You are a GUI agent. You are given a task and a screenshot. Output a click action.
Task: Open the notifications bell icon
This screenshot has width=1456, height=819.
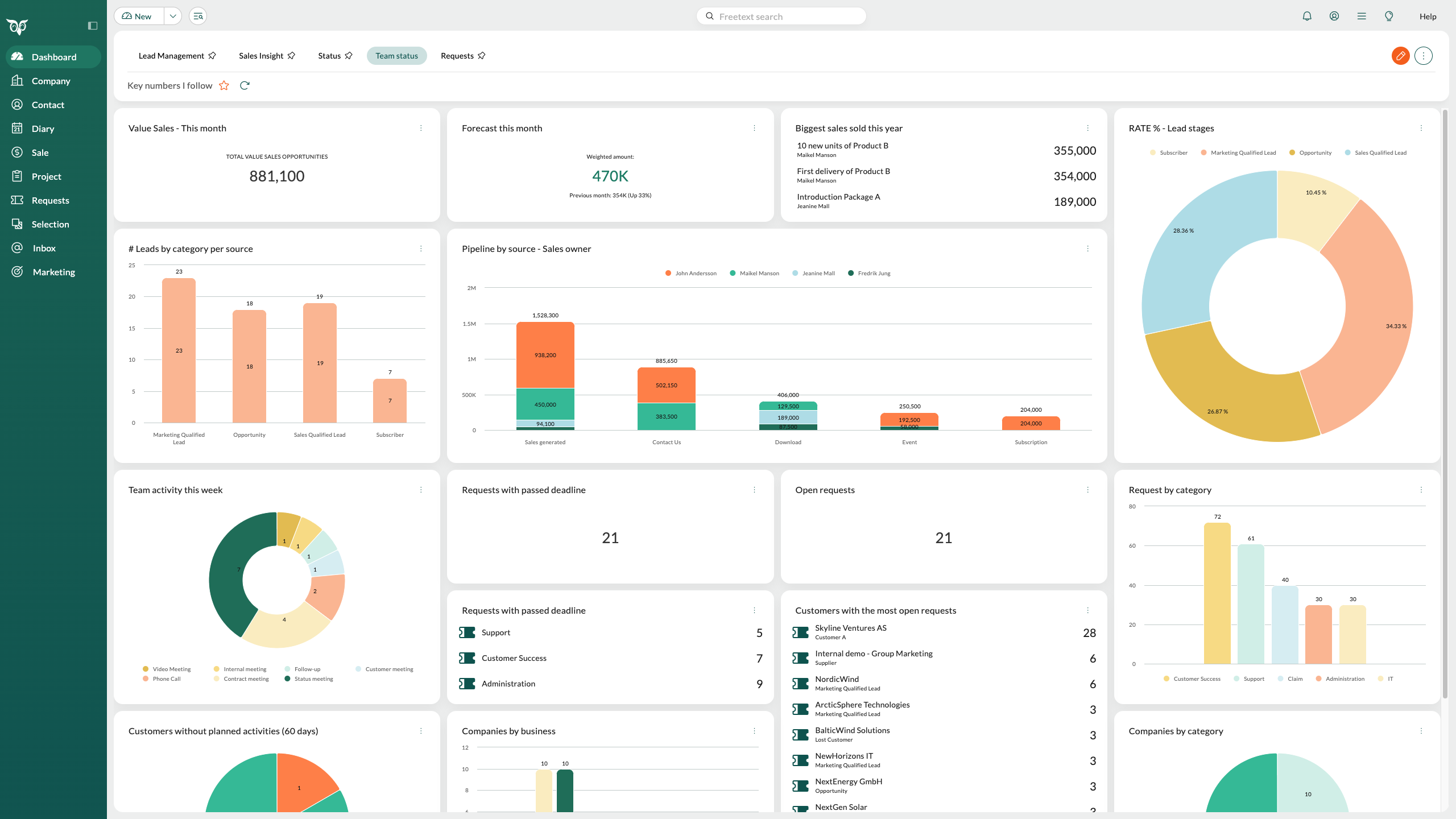pyautogui.click(x=1307, y=16)
